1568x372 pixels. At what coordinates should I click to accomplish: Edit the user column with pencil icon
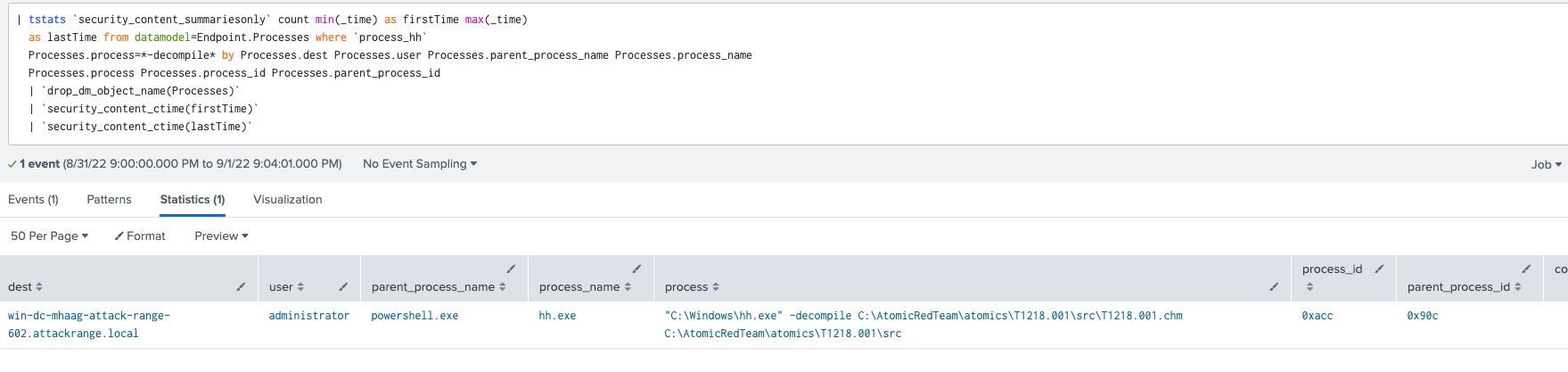343,287
